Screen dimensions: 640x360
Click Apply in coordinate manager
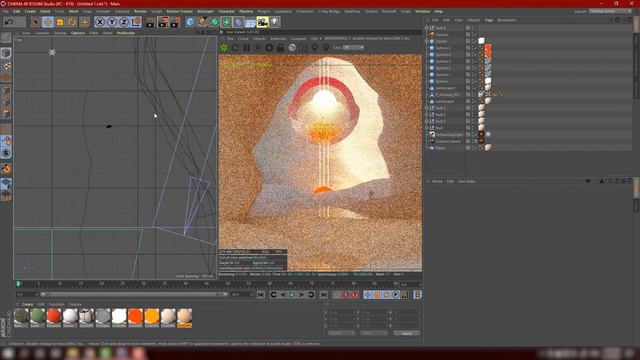point(407,333)
